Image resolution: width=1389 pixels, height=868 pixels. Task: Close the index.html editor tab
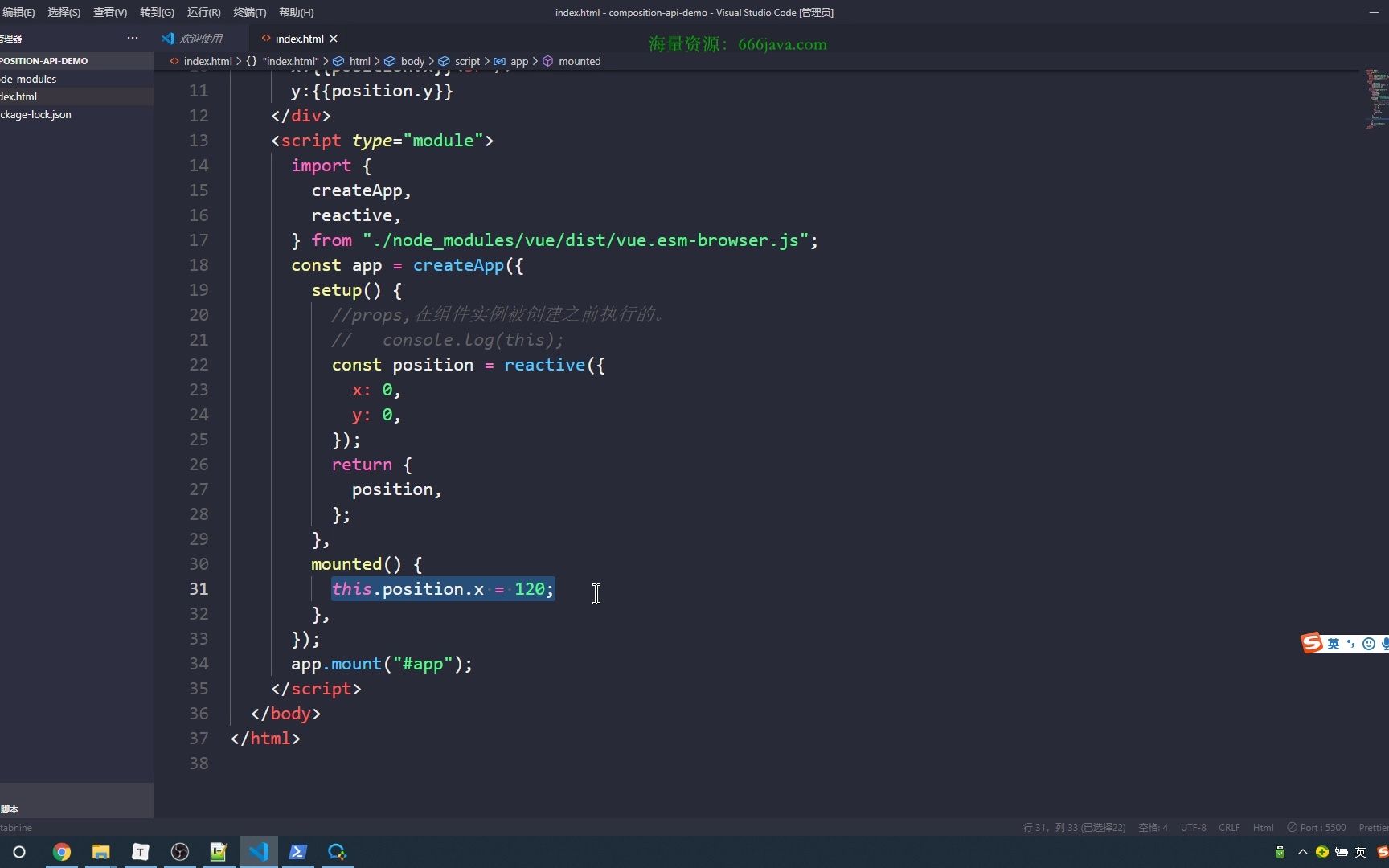tap(334, 39)
